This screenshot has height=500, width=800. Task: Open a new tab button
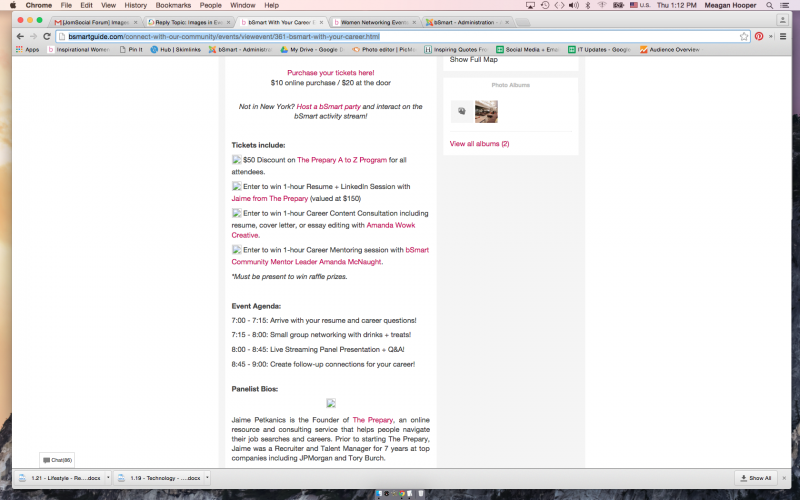click(x=522, y=22)
